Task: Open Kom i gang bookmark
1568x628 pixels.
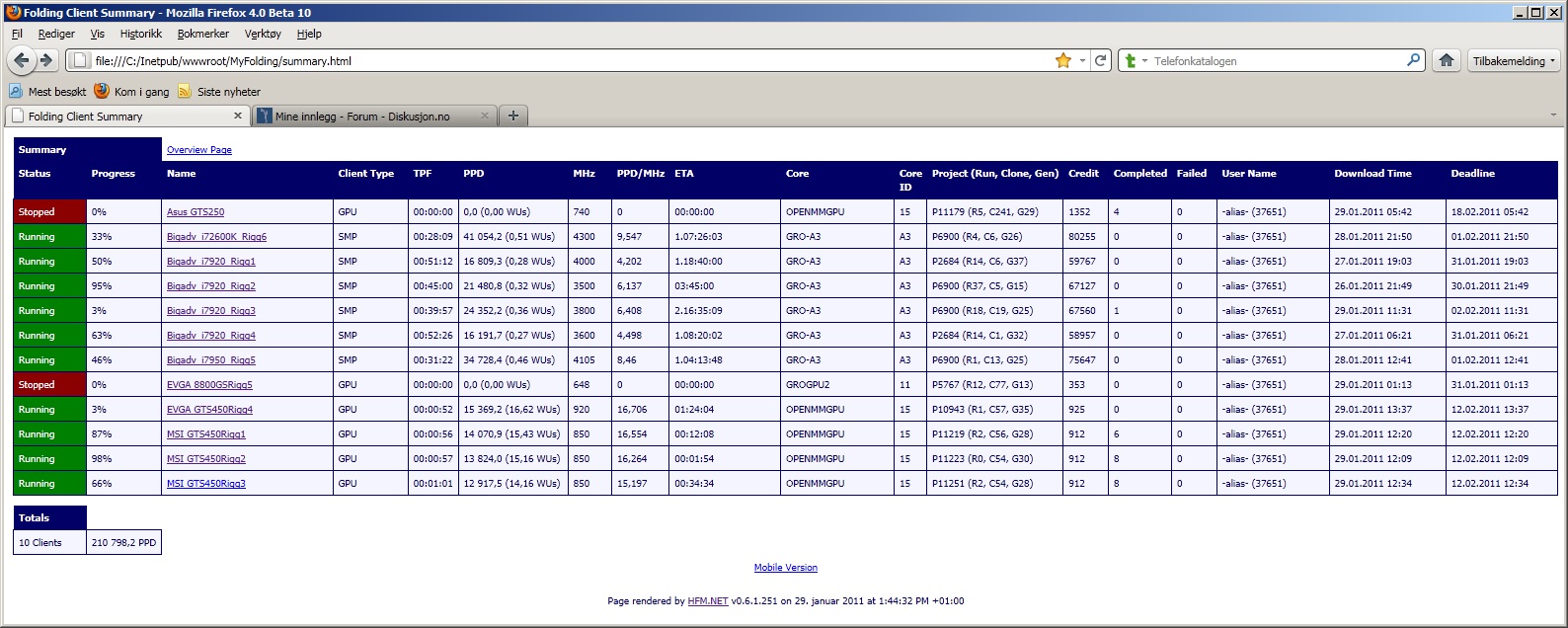Action: [x=131, y=91]
